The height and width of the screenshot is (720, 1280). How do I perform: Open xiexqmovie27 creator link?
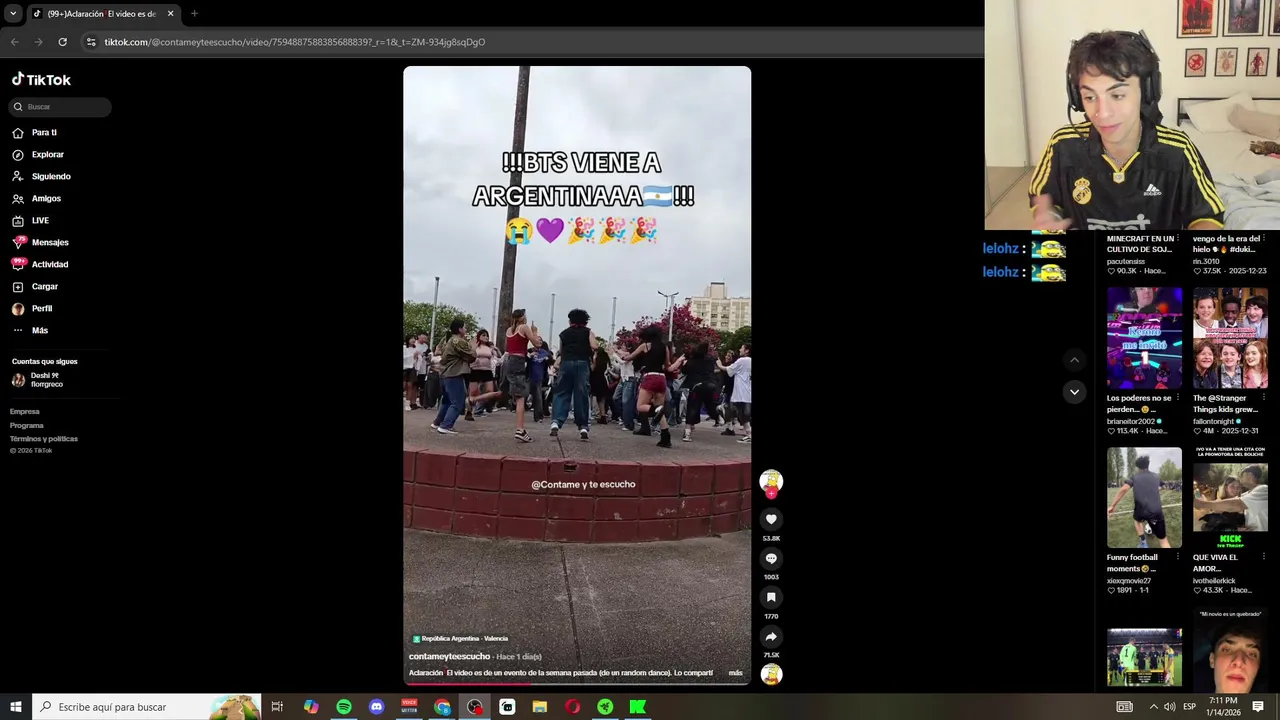[x=1129, y=580]
